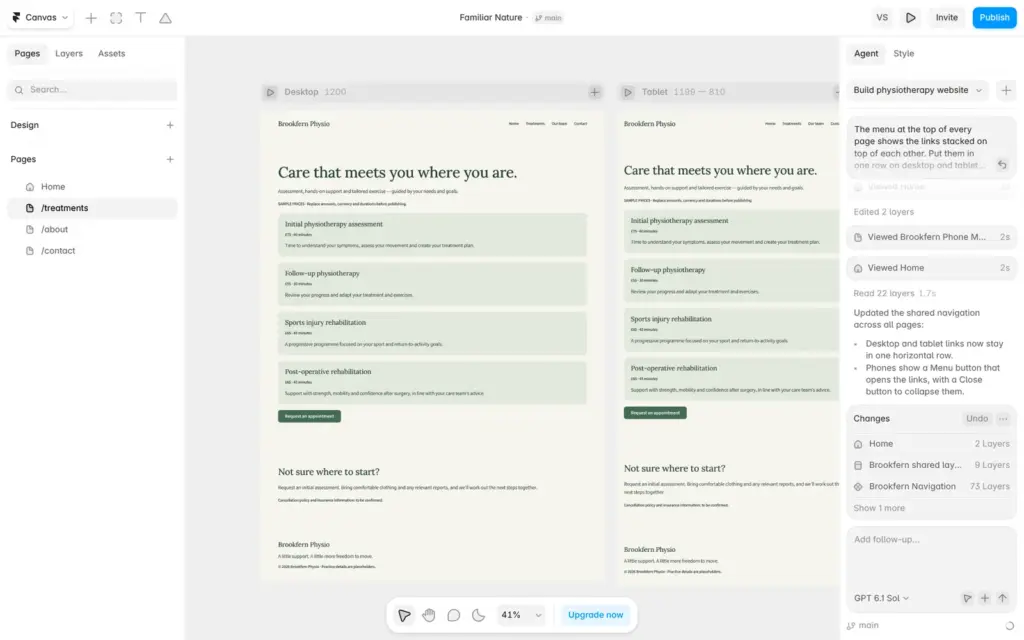Click the Insert plus icon in top toolbar
Viewport: 1024px width, 640px height.
(x=91, y=18)
